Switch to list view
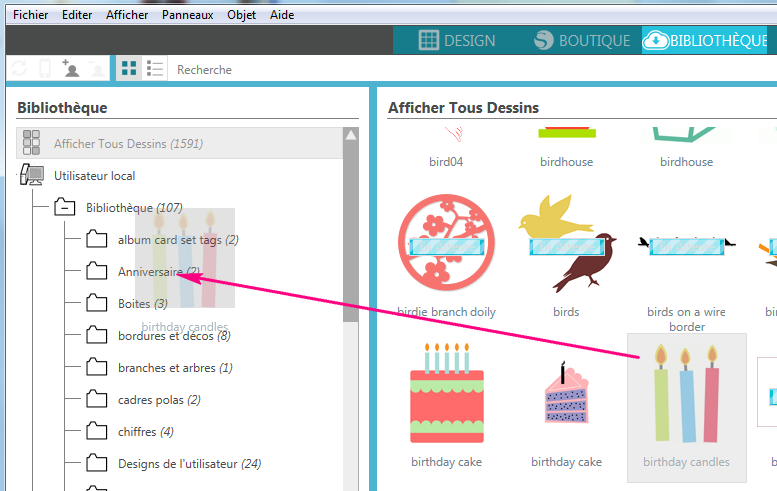Image resolution: width=777 pixels, height=491 pixels. tap(155, 68)
